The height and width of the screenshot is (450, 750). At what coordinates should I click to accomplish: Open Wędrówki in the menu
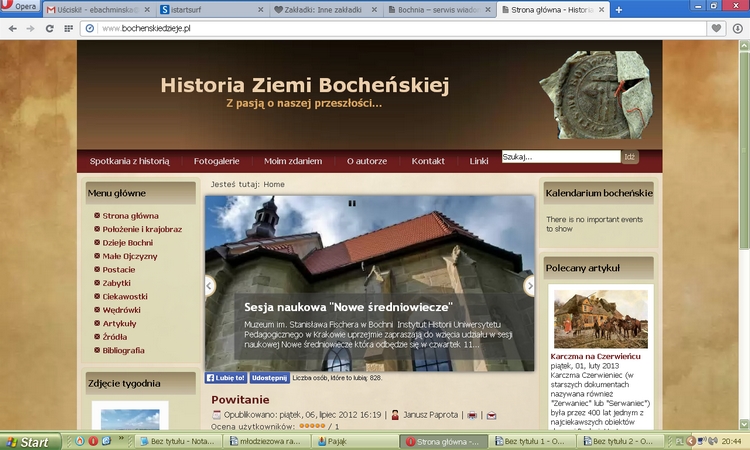pyautogui.click(x=121, y=310)
